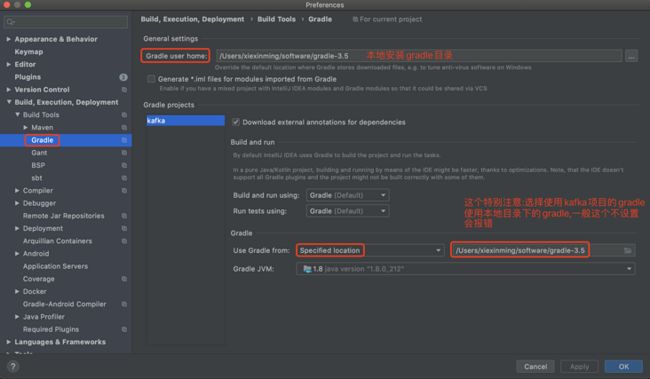Click project-level icon next to Gant
650x379 pixels.
(124, 153)
